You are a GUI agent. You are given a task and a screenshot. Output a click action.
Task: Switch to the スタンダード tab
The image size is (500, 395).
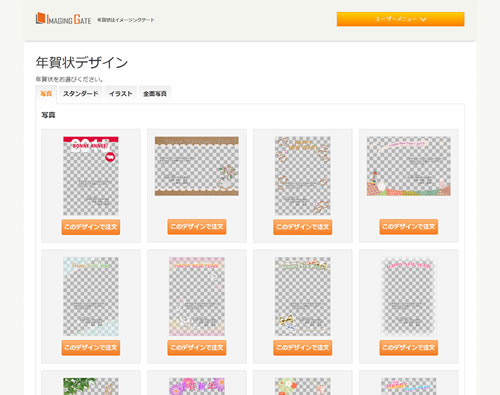point(81,94)
